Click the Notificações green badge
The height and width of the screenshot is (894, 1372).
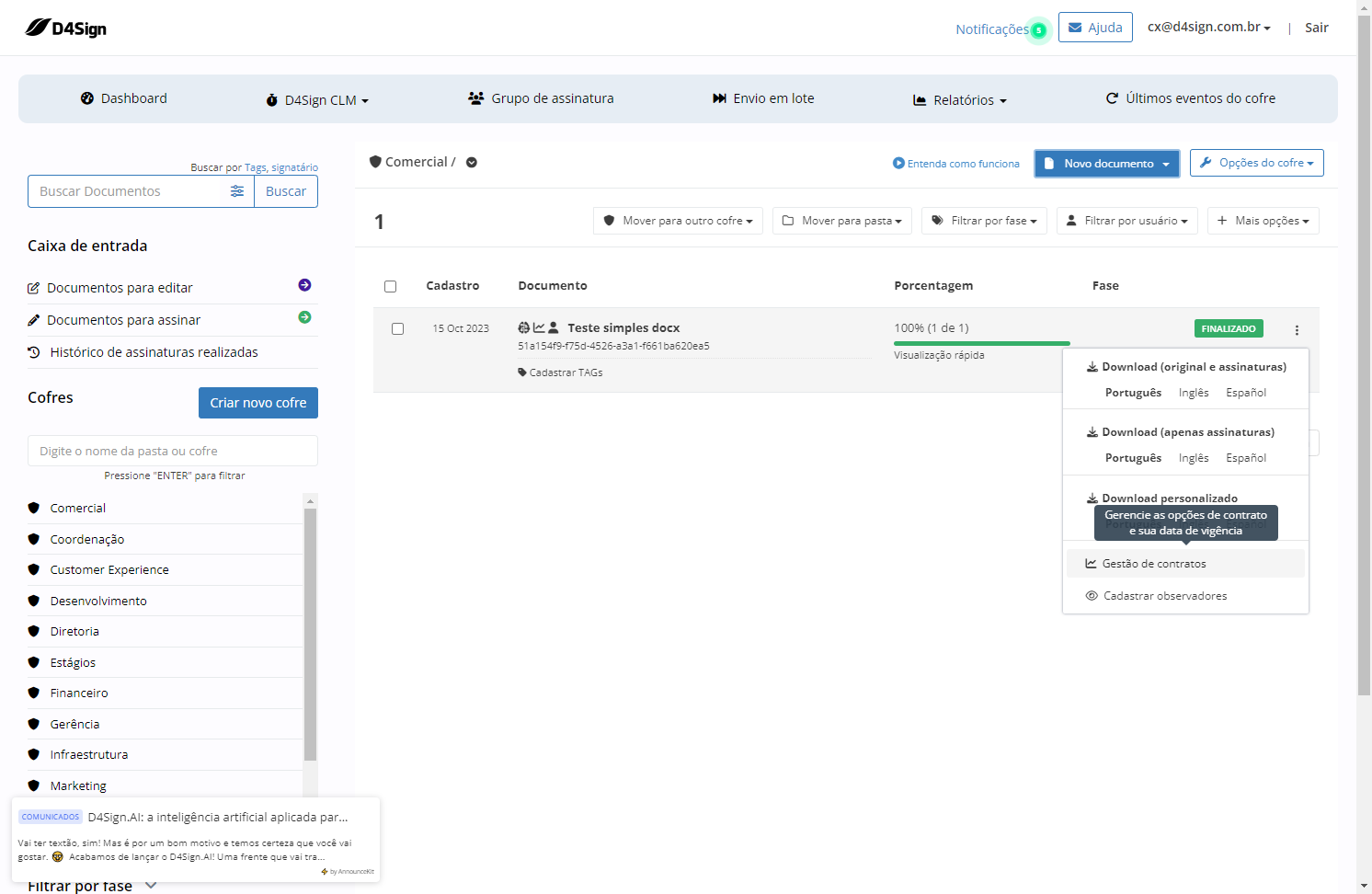[1038, 30]
